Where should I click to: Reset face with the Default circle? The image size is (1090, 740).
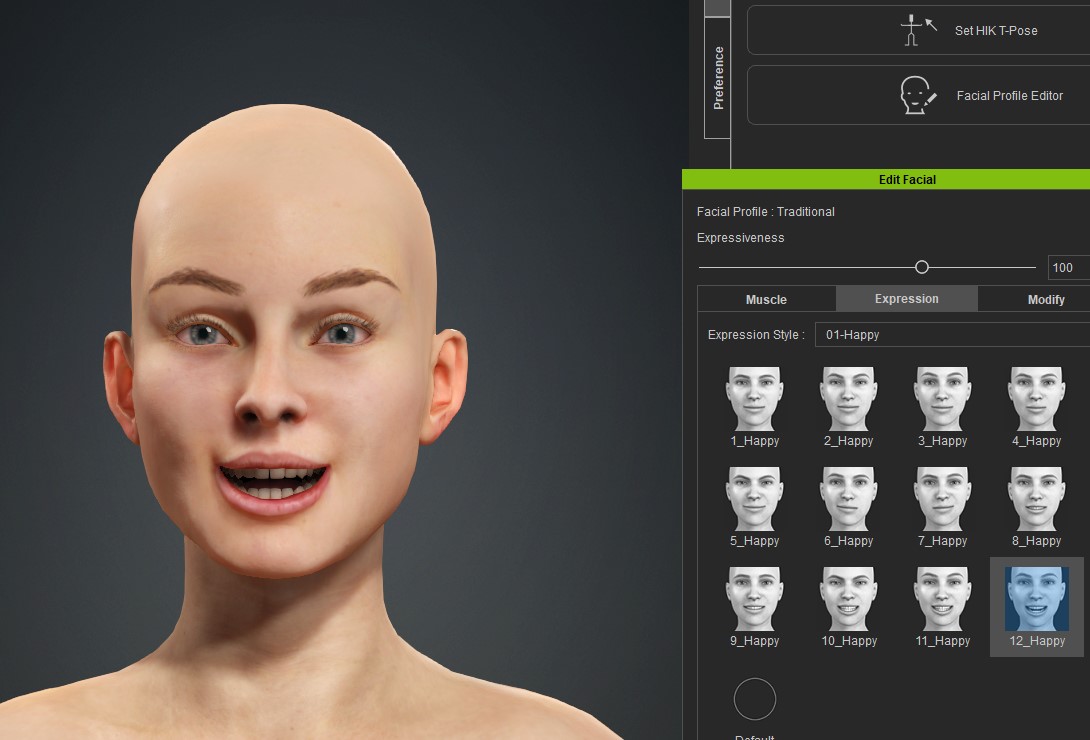pyautogui.click(x=755, y=699)
